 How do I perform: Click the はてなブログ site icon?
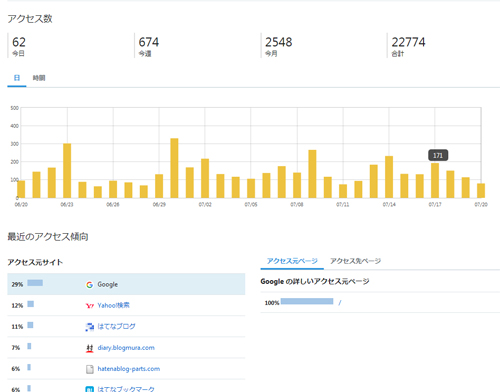89,327
